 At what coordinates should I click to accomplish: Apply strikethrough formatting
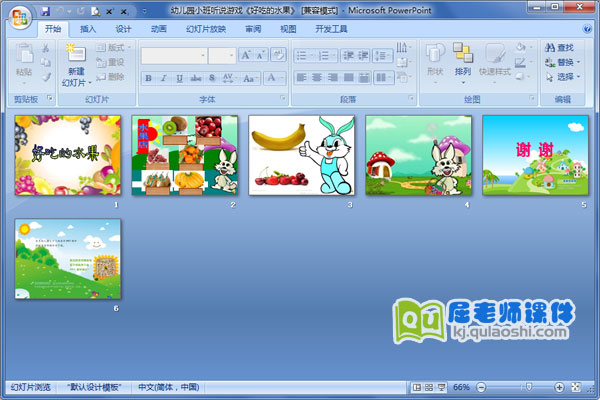pos(196,78)
